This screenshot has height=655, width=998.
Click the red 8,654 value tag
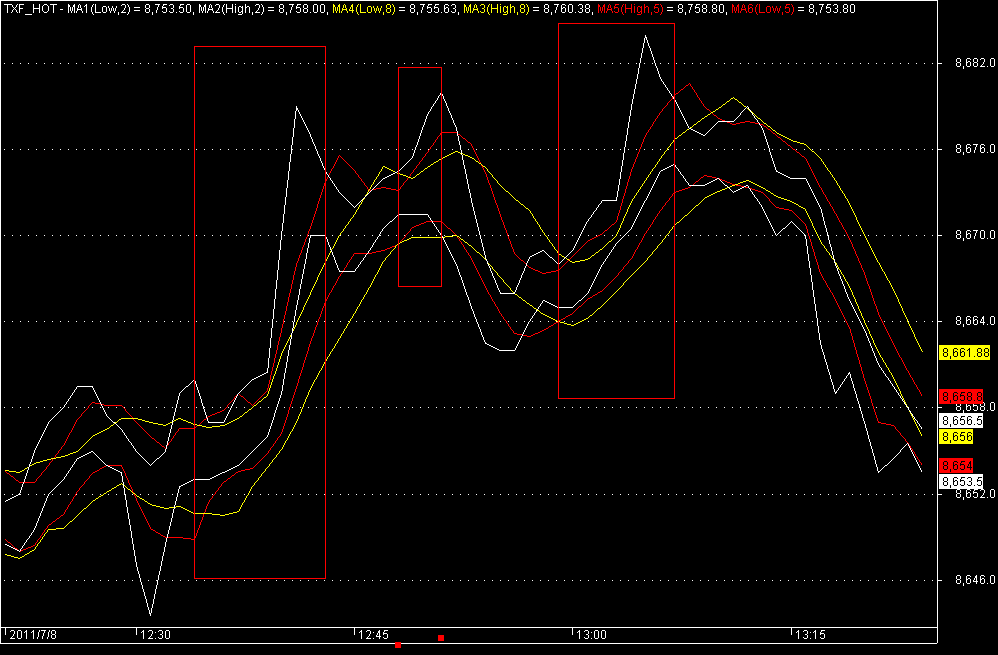(956, 466)
